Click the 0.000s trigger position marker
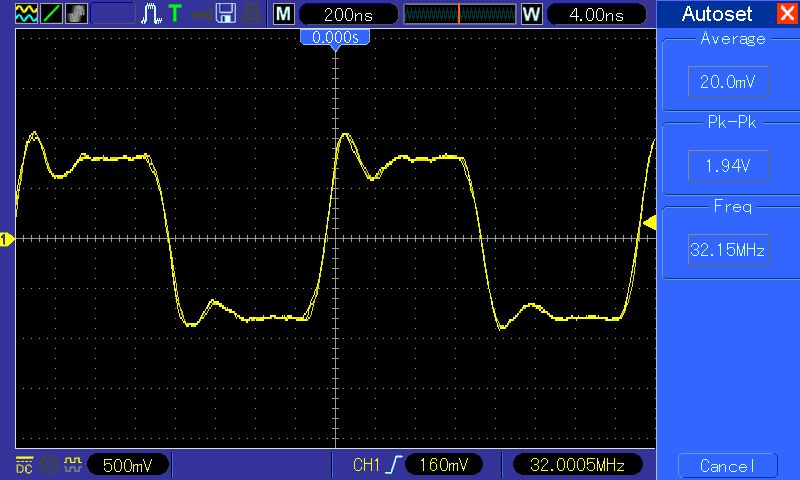This screenshot has height=480, width=800. tap(335, 40)
